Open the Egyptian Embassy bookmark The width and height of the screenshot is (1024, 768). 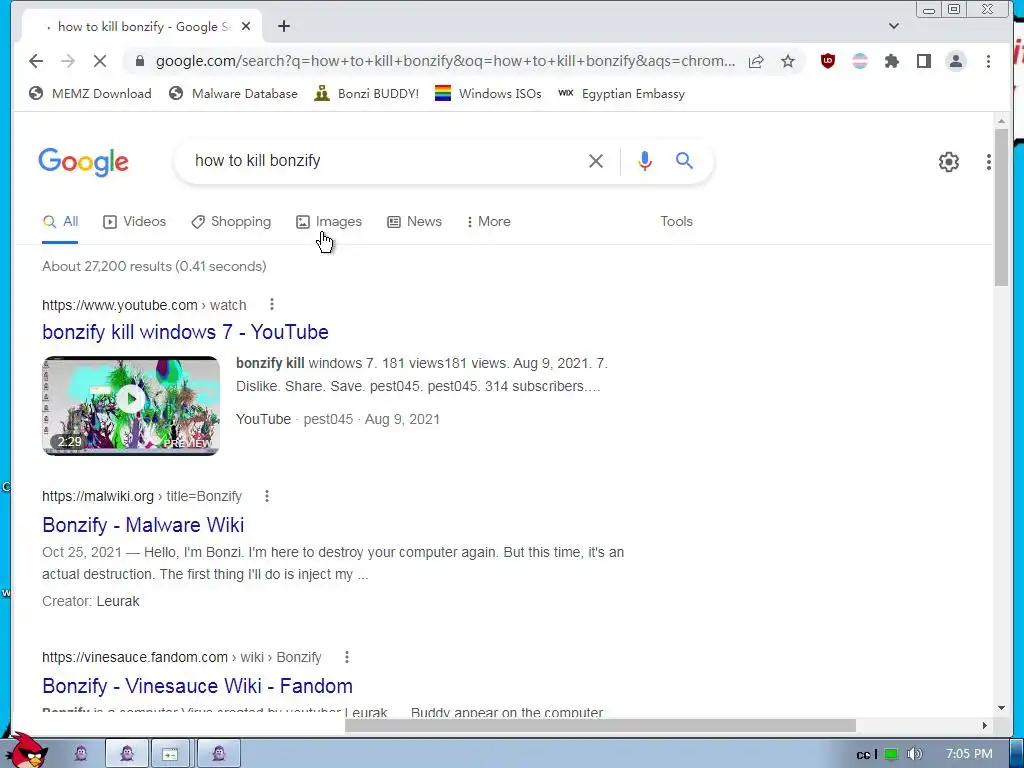click(x=621, y=93)
